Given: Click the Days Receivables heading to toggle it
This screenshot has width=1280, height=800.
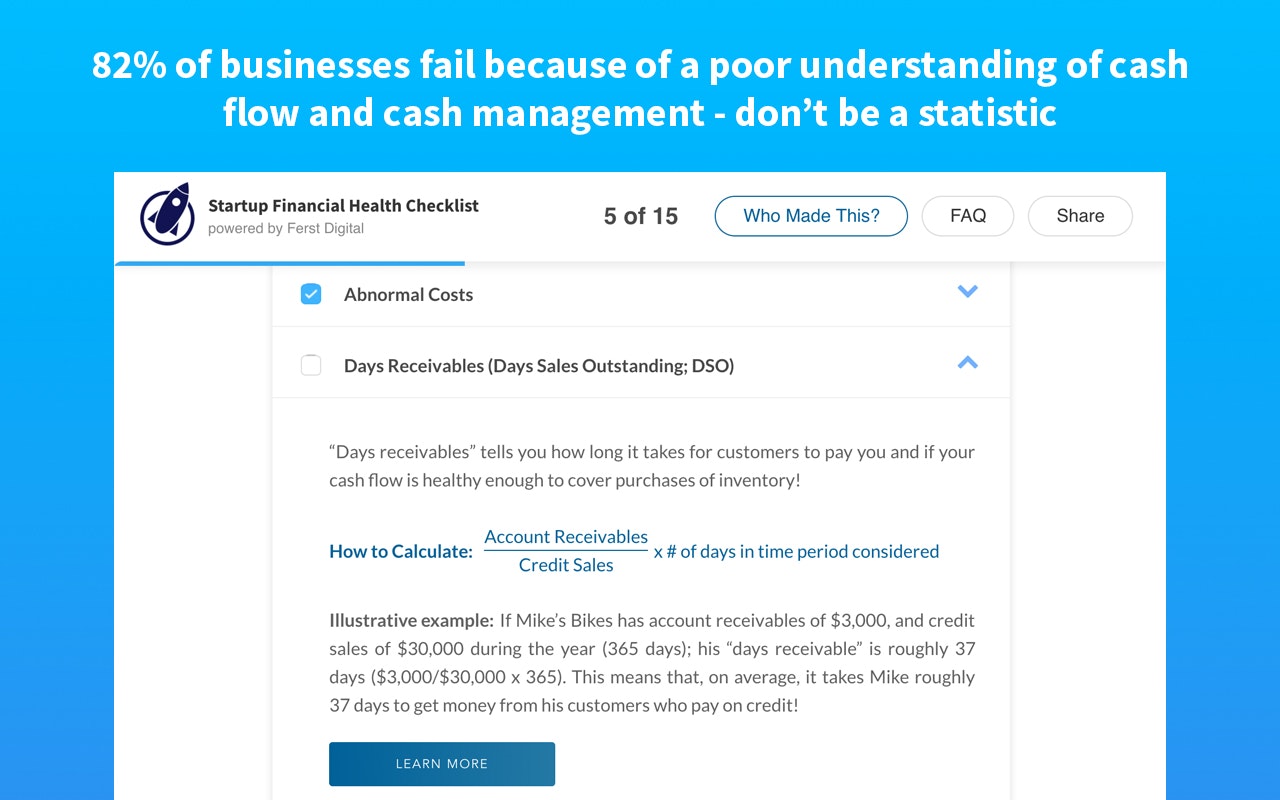Looking at the screenshot, I should [539, 365].
